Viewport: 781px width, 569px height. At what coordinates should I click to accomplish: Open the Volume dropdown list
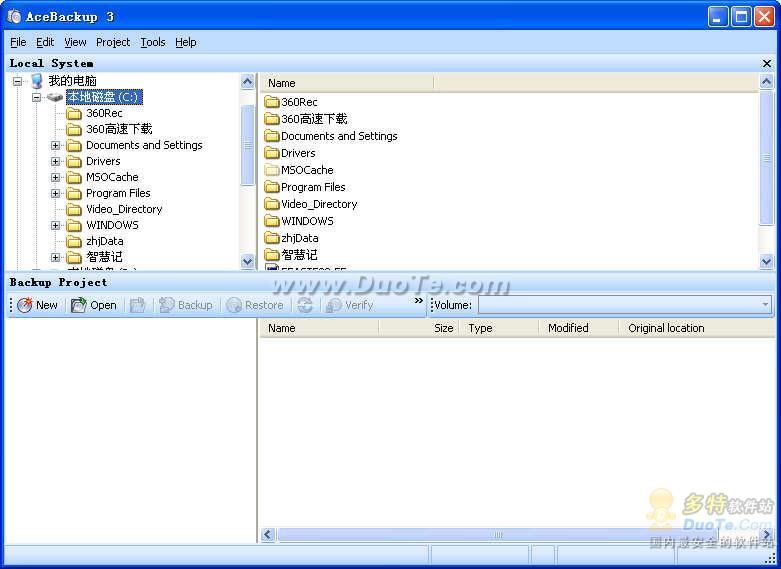[x=765, y=304]
